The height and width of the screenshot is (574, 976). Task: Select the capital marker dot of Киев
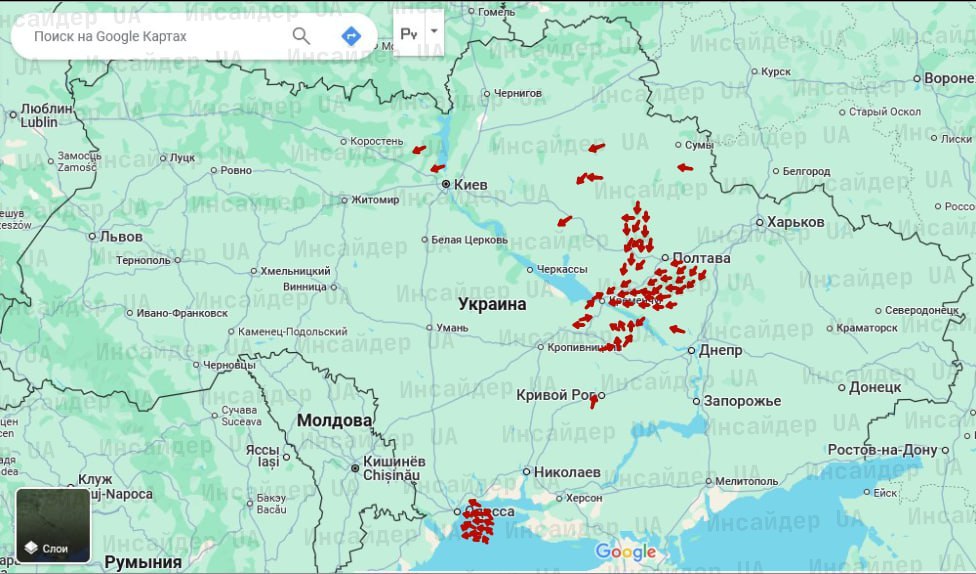pos(446,184)
